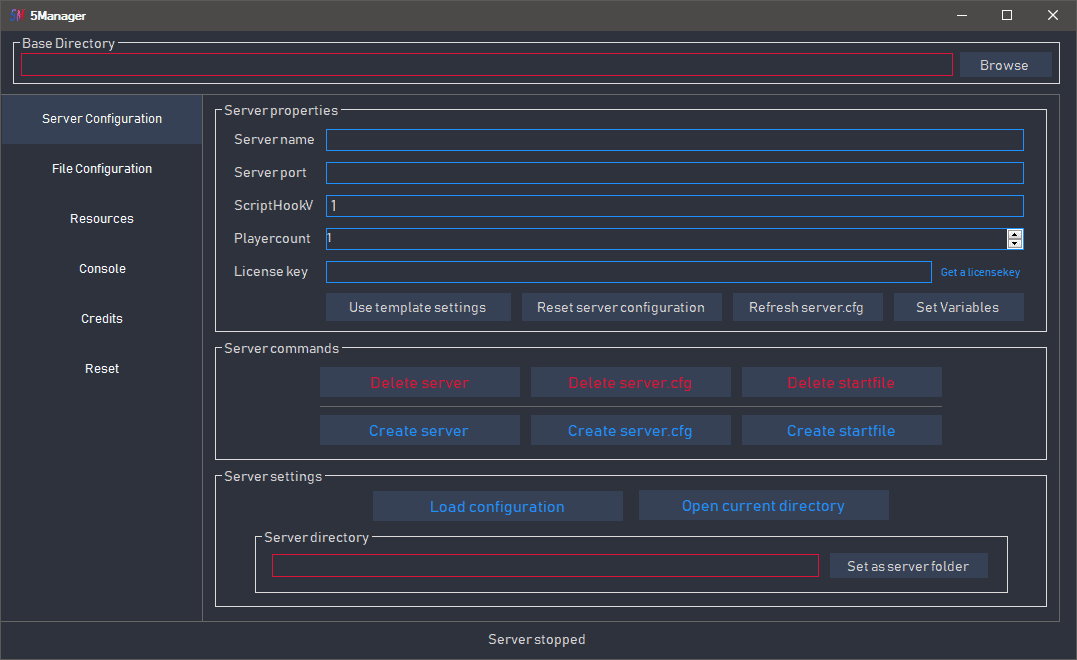
Task: Open the File Configuration tab
Action: [102, 169]
